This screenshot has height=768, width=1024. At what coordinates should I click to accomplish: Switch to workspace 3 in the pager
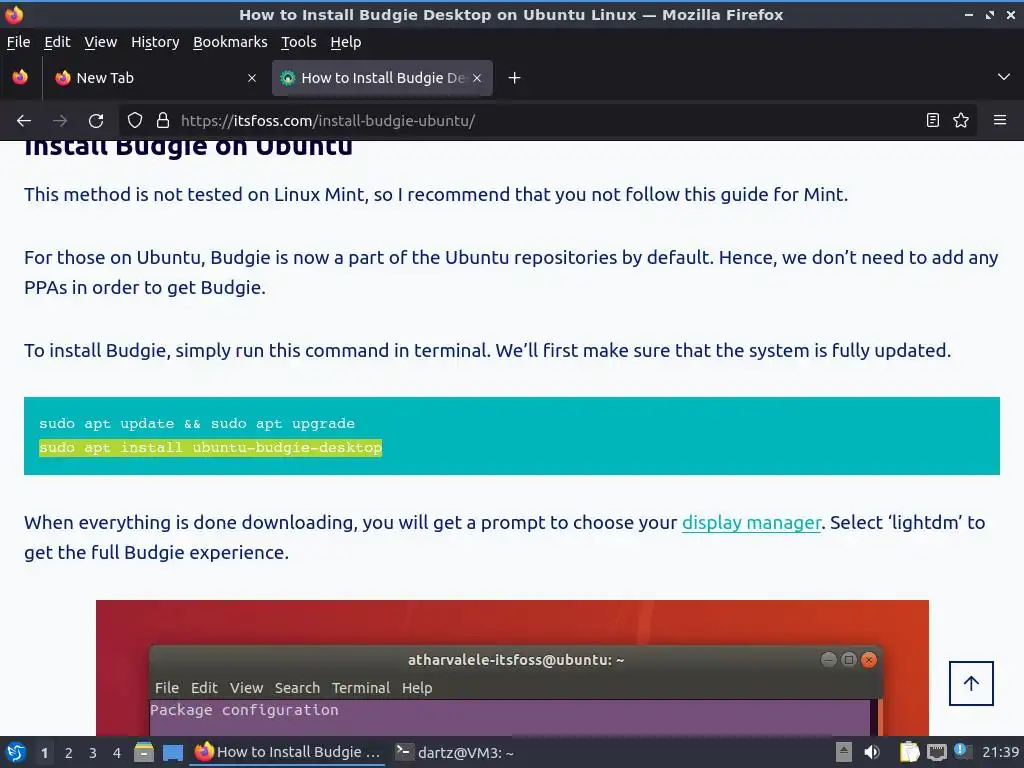tap(93, 752)
